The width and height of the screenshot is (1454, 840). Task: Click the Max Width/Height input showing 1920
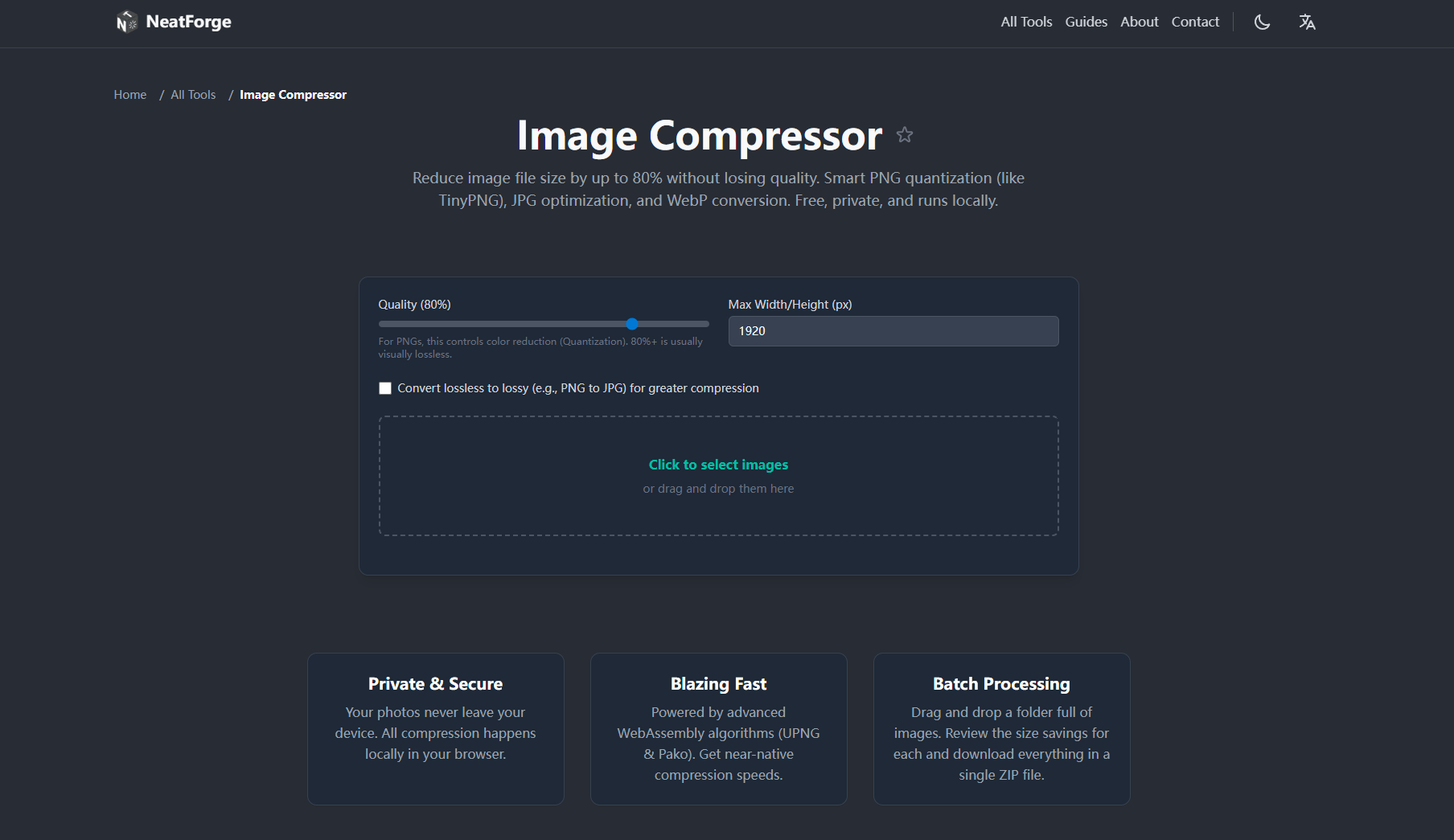pyautogui.click(x=893, y=330)
